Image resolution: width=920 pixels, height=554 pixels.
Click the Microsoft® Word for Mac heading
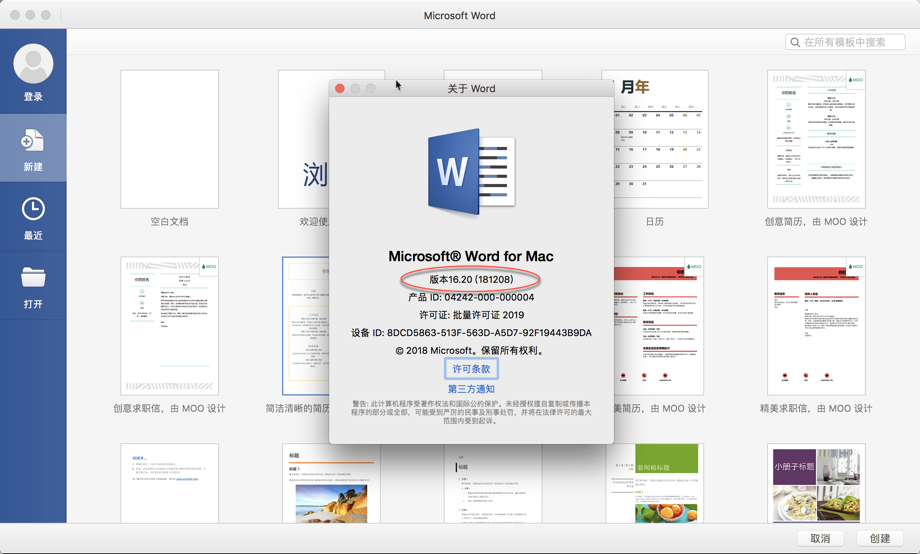(471, 256)
